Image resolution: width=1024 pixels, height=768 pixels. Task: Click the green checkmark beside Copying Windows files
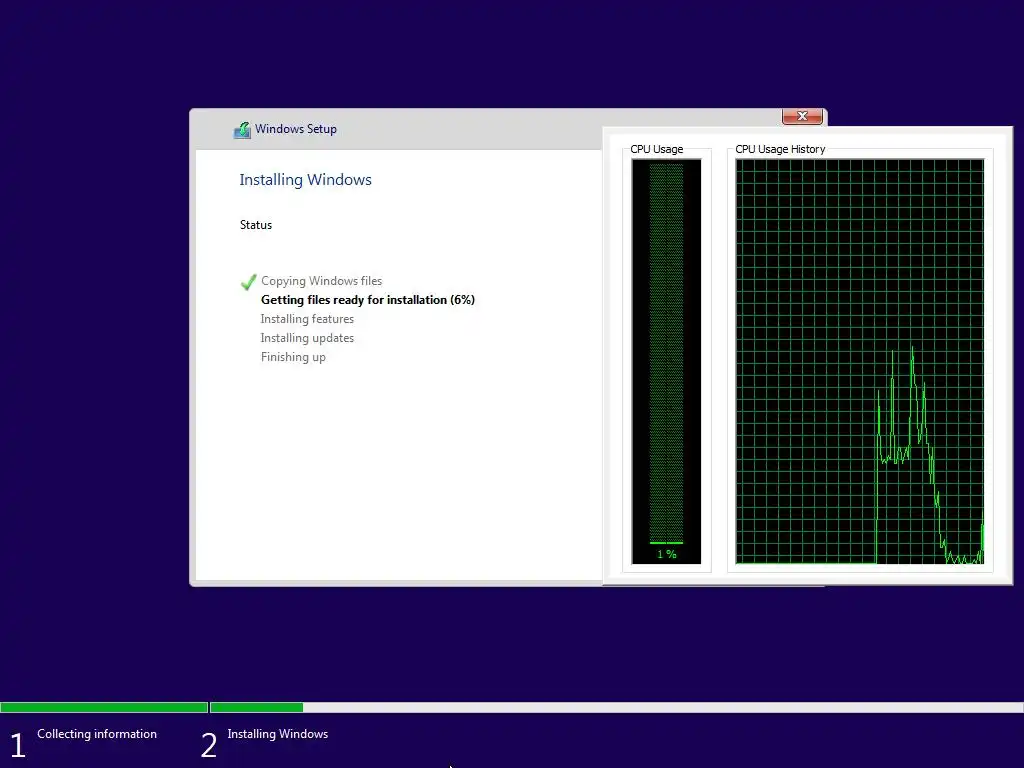coord(248,281)
